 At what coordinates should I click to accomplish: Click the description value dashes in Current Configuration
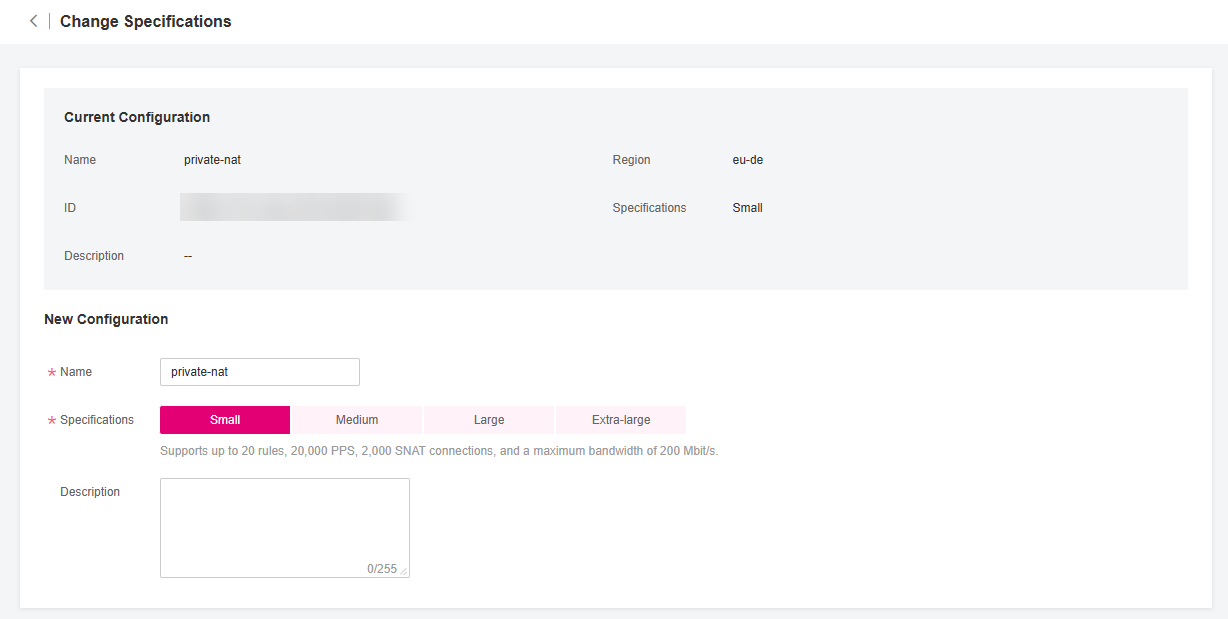click(x=188, y=256)
